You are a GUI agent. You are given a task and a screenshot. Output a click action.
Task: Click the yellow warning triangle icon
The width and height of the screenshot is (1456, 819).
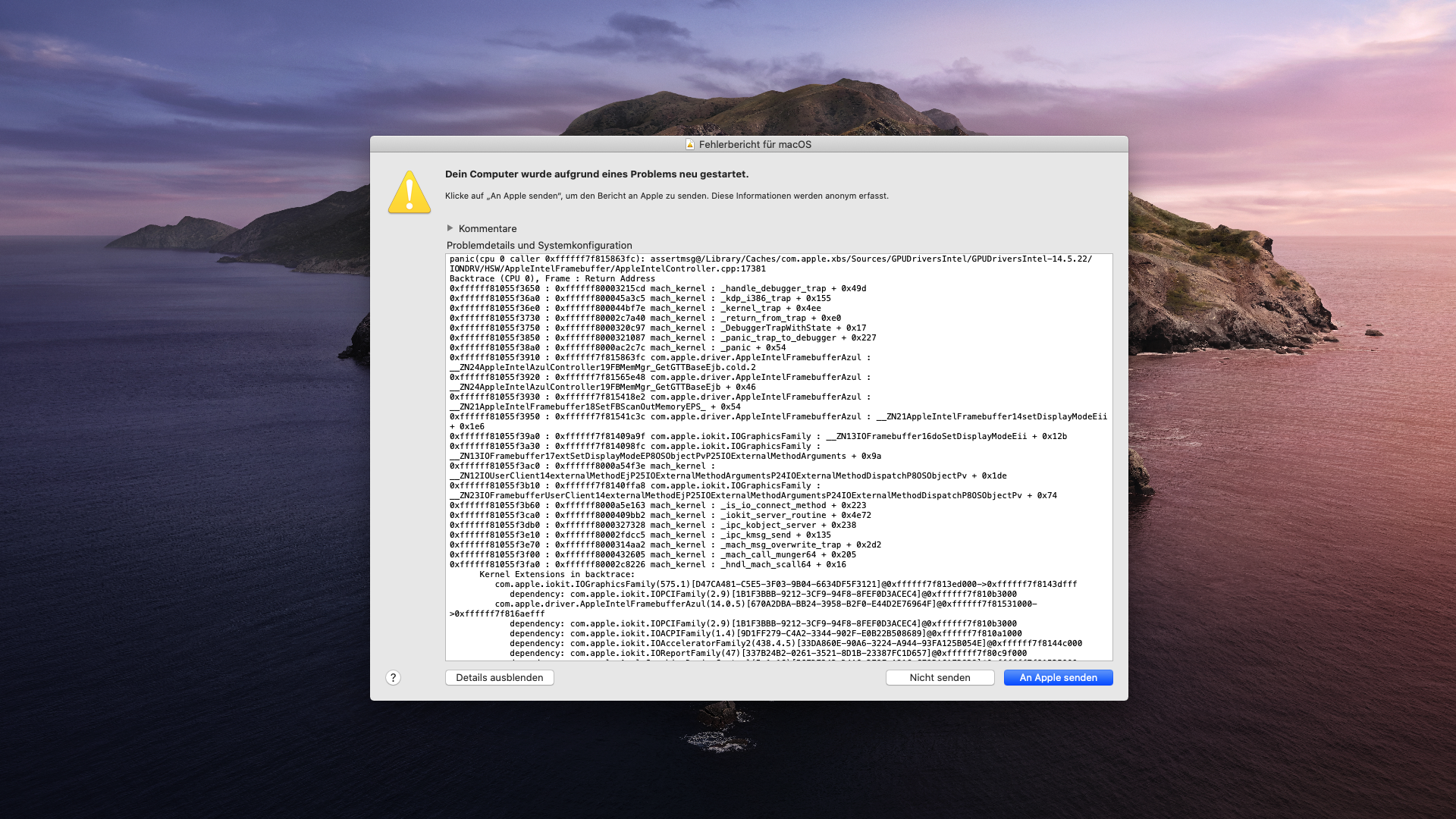tap(409, 193)
